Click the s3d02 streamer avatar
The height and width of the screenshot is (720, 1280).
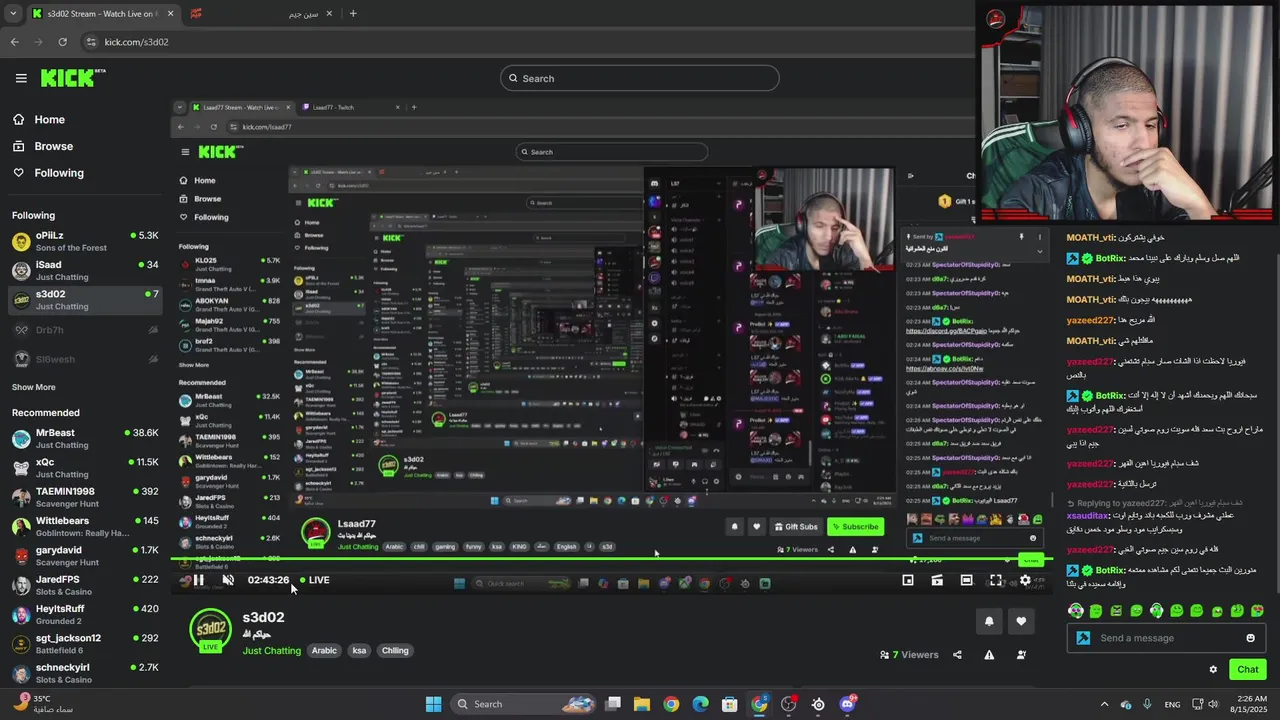210,630
